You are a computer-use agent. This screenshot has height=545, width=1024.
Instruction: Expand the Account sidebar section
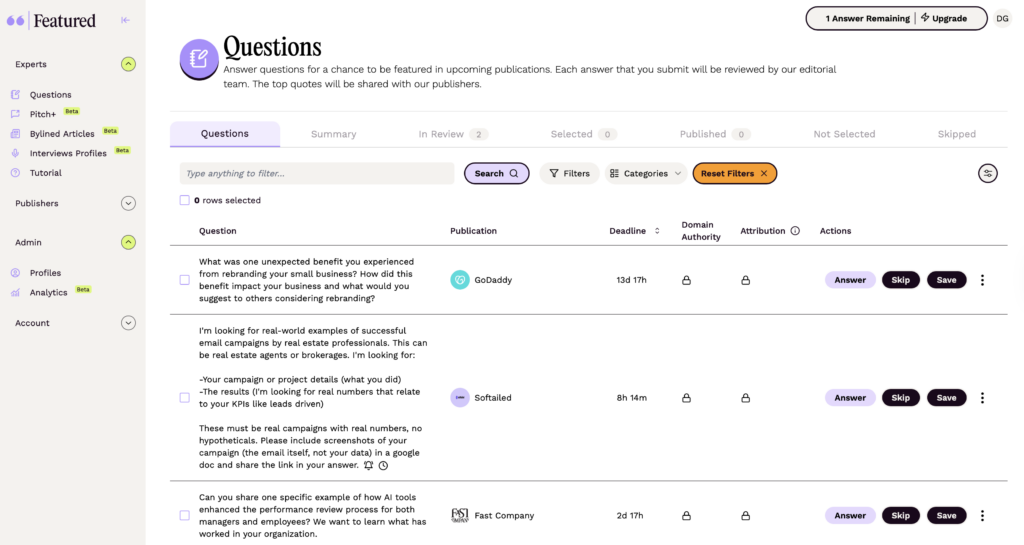point(128,323)
